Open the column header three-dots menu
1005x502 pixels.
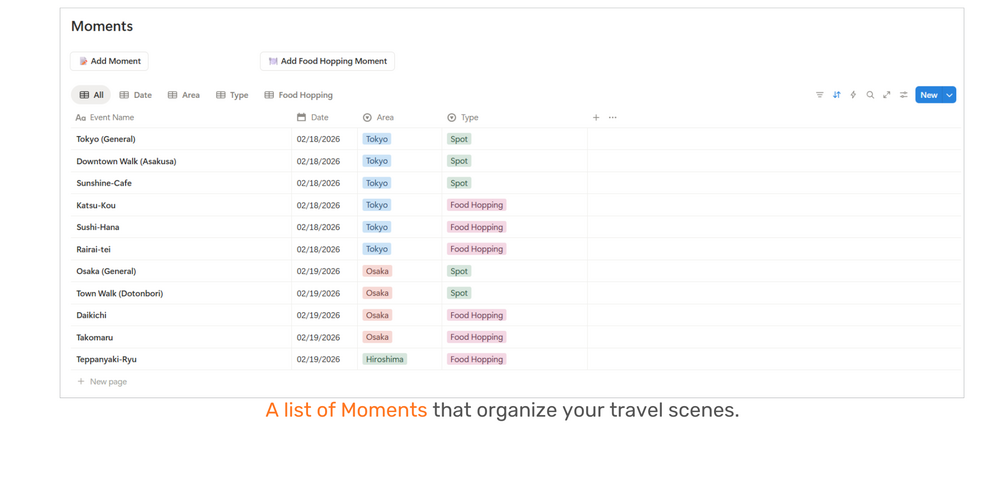[613, 118]
